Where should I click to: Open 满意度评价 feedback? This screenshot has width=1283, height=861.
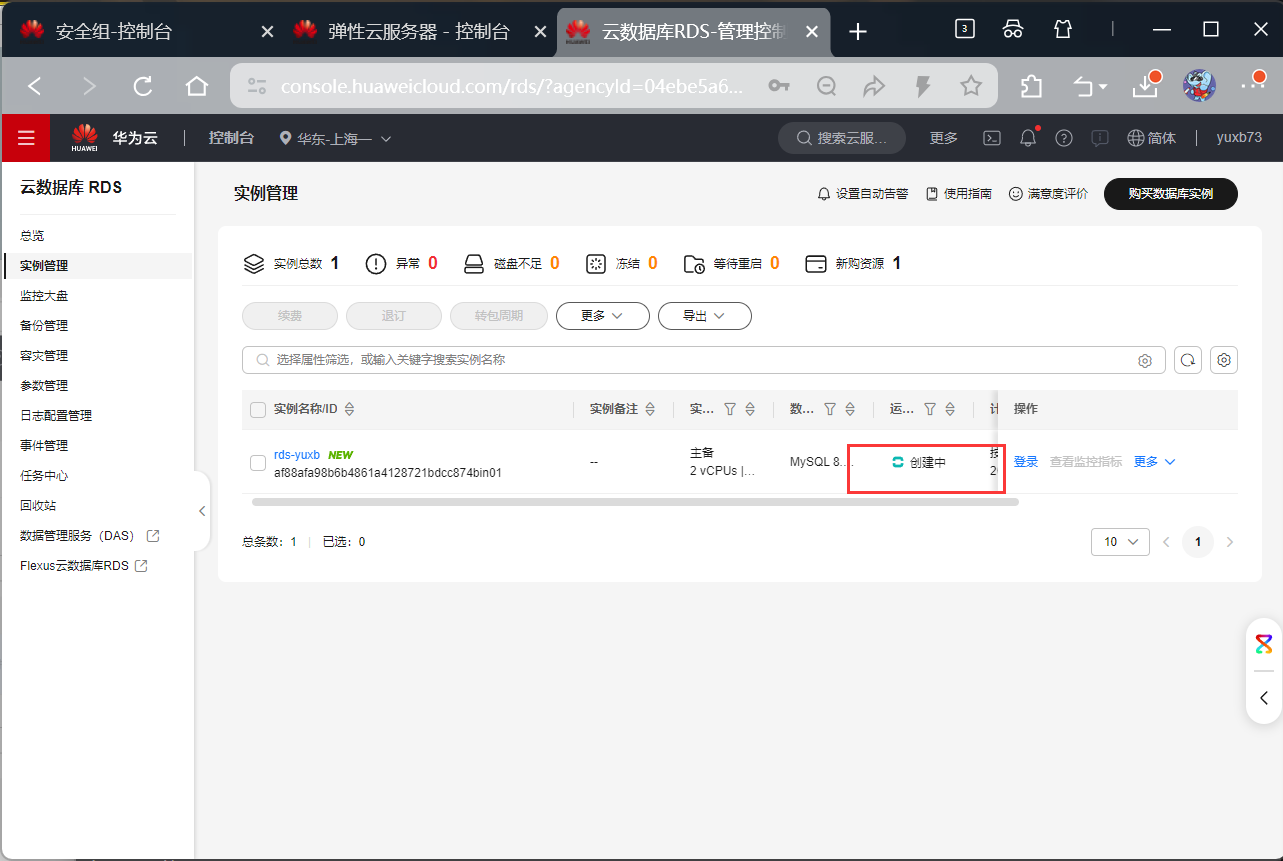pos(1048,194)
